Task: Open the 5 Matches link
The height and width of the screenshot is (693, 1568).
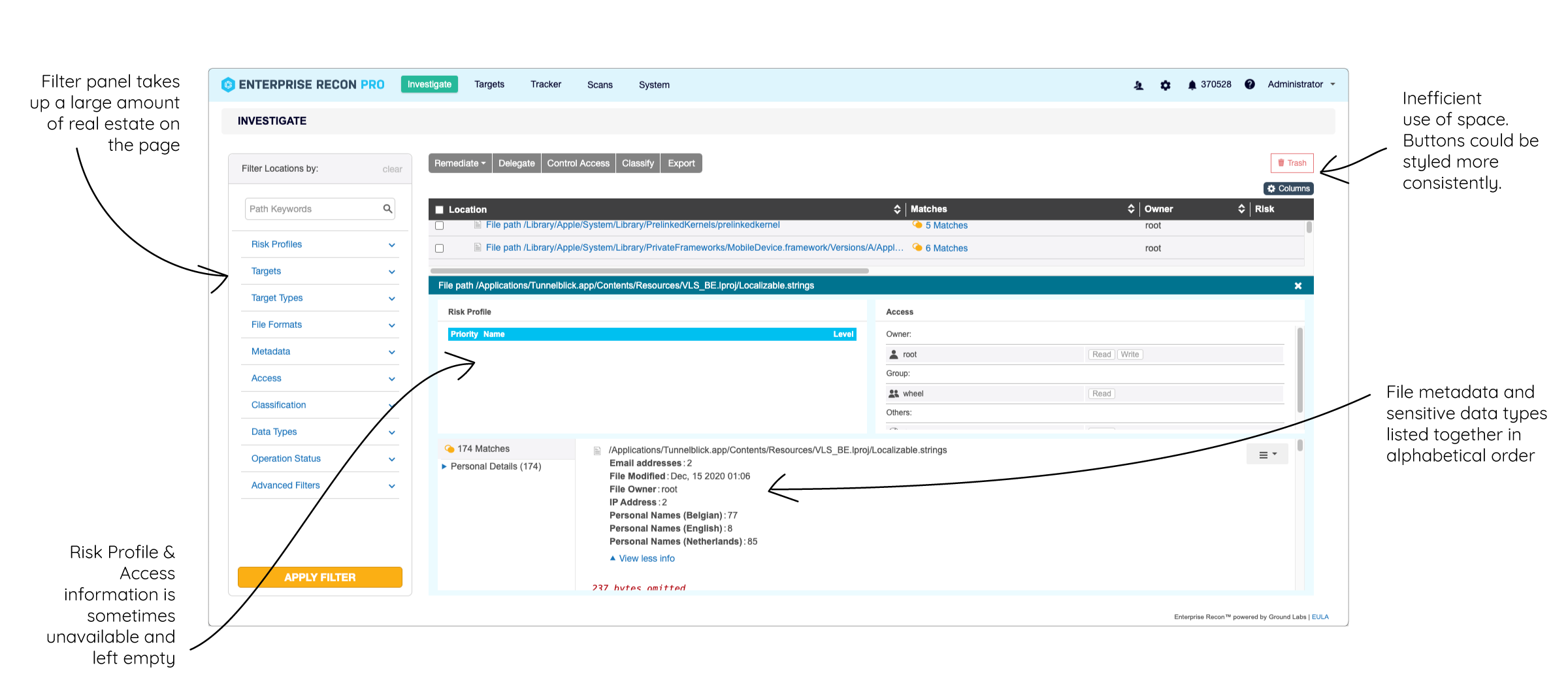Action: click(946, 225)
